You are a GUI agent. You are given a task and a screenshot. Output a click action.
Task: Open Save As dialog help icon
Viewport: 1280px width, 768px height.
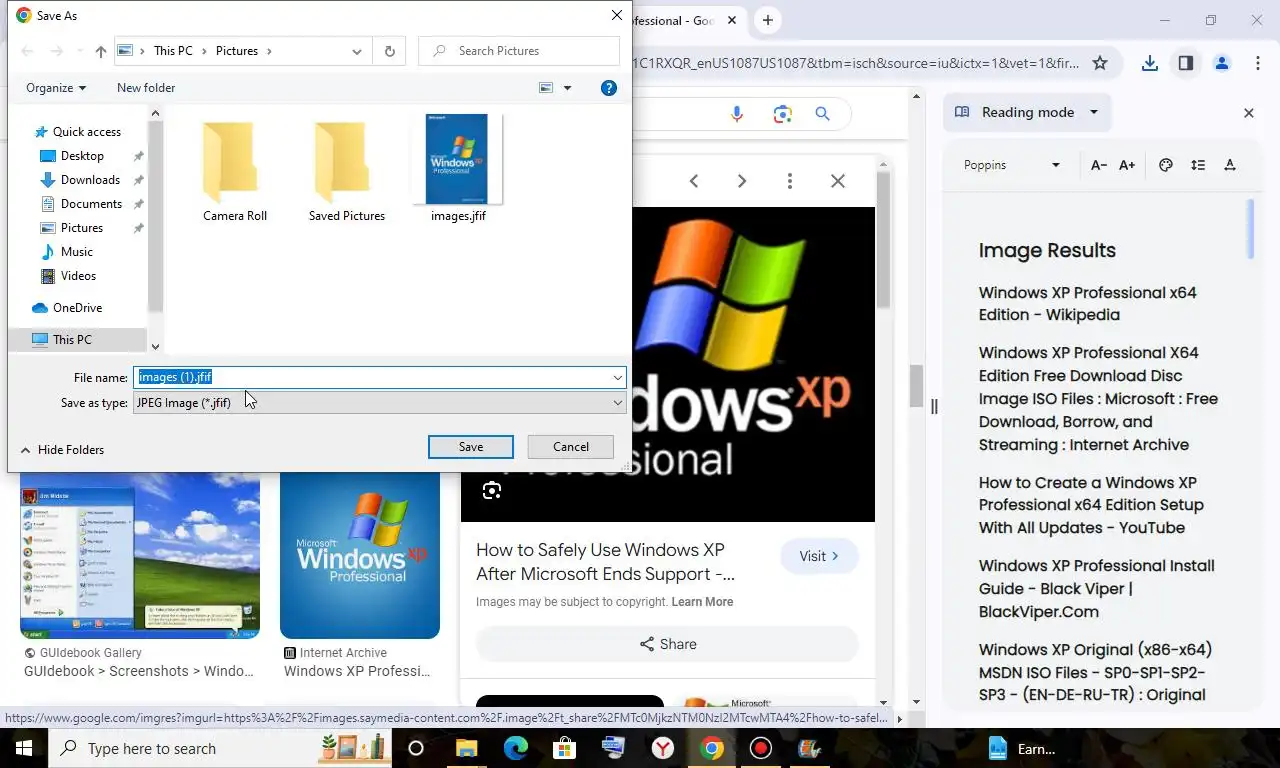[608, 88]
